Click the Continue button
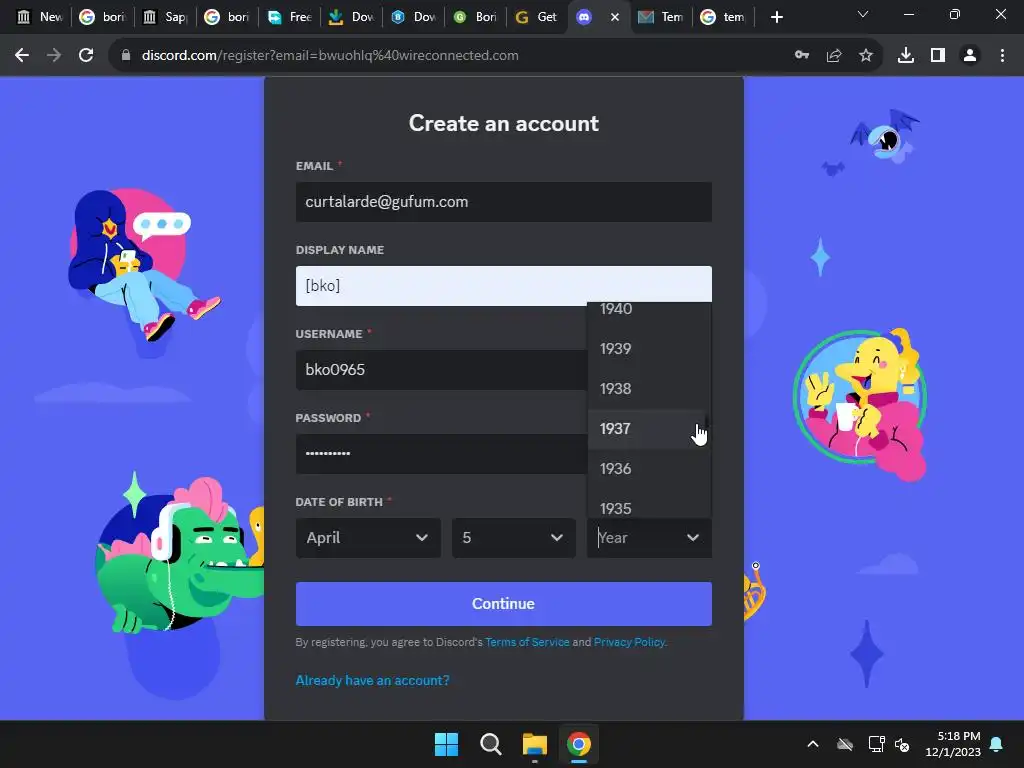The image size is (1024, 768). (x=504, y=604)
